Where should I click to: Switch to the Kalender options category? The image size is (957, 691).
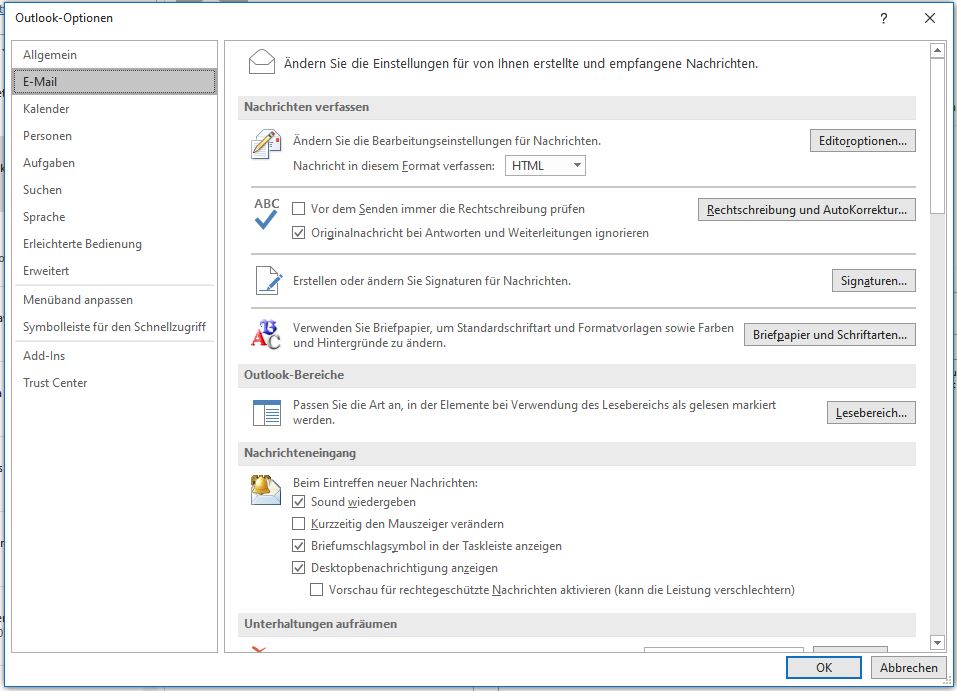click(x=115, y=109)
